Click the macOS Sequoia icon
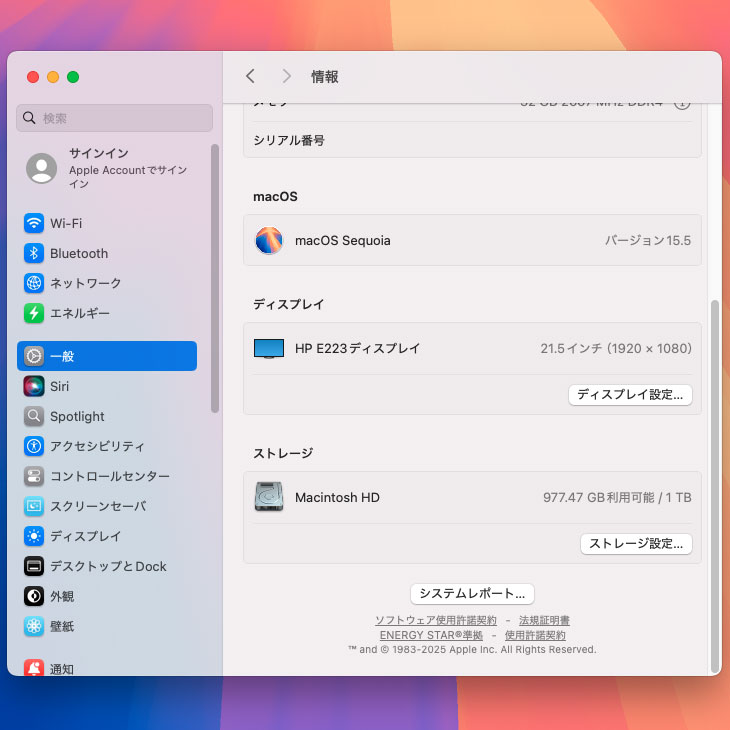The height and width of the screenshot is (730, 730). pos(269,240)
